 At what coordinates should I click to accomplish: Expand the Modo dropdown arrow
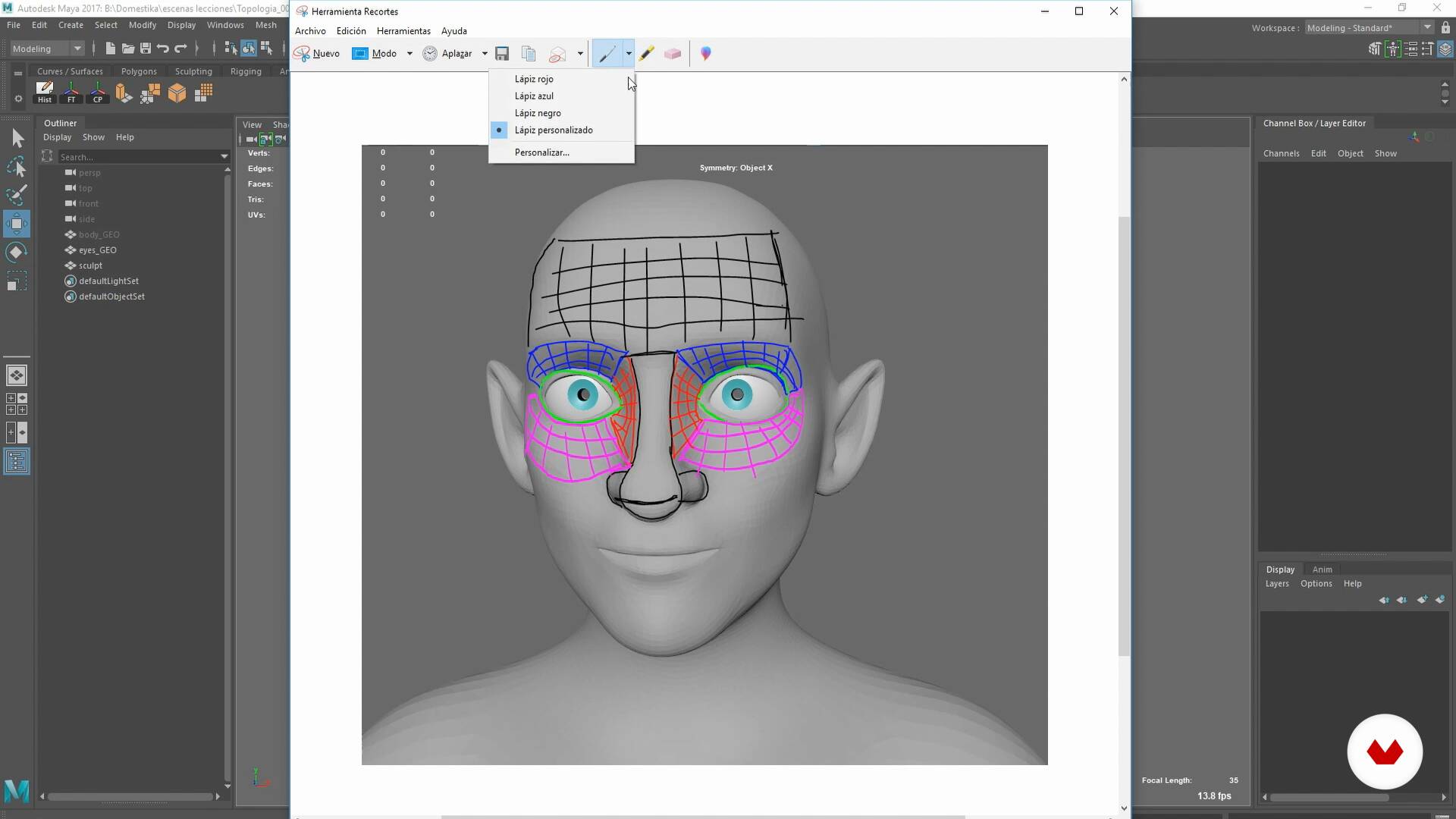409,54
